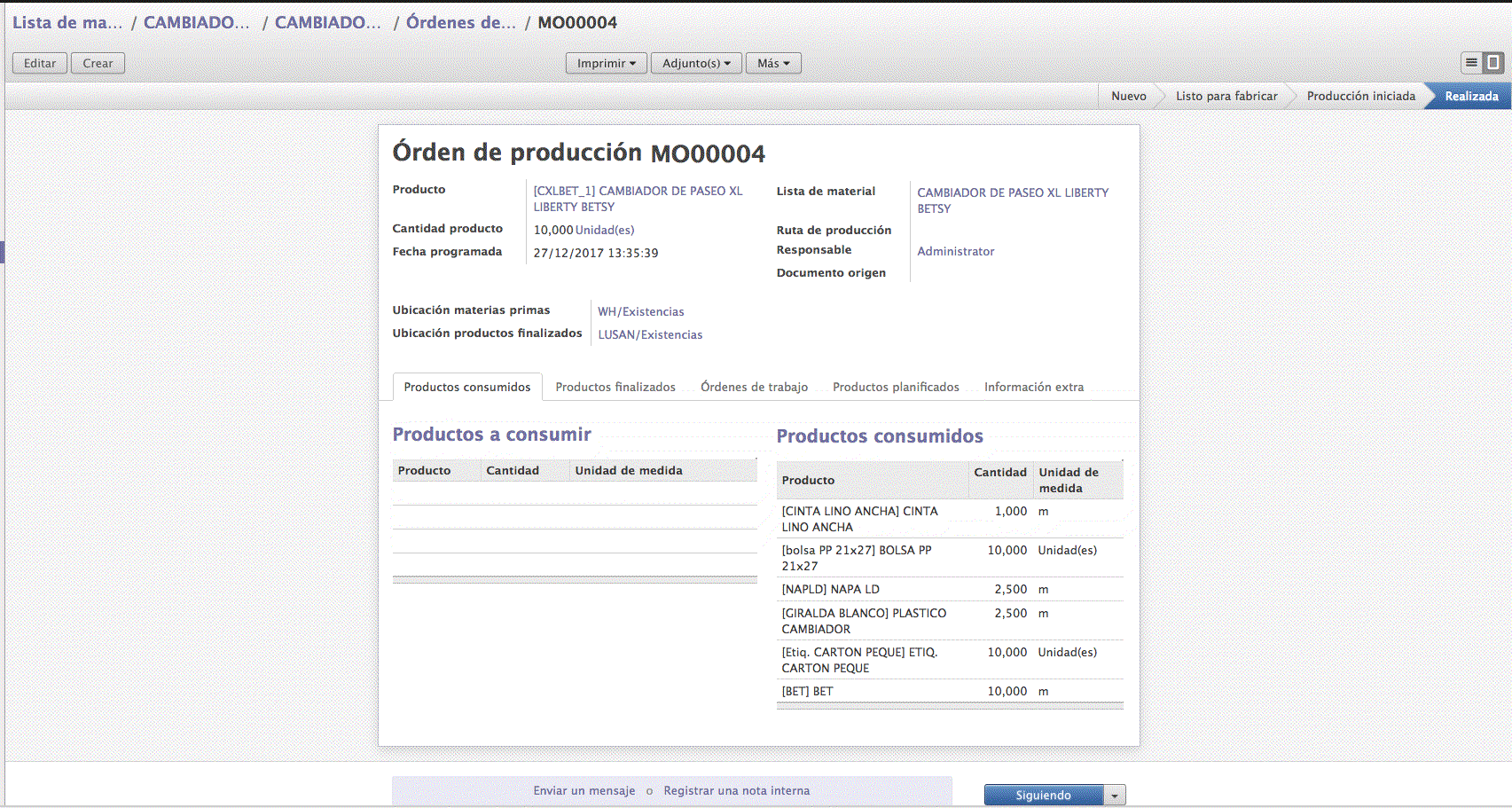Go to Órdenes de... breadcrumb
The height and width of the screenshot is (808, 1512).
click(460, 22)
